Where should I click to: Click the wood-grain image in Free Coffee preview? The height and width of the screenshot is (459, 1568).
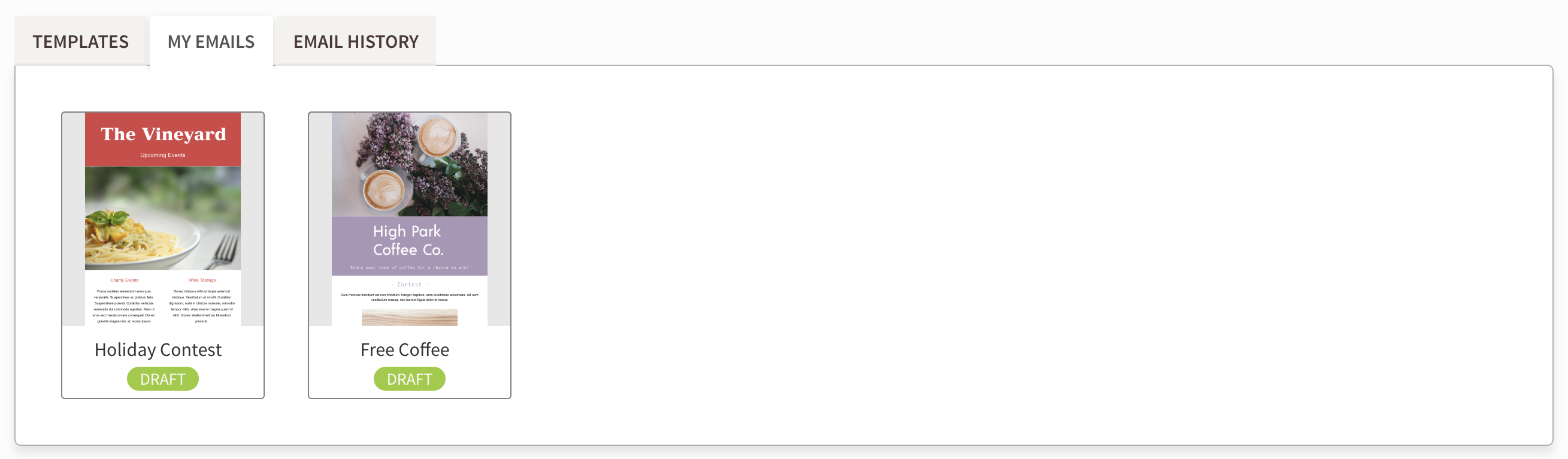[409, 317]
